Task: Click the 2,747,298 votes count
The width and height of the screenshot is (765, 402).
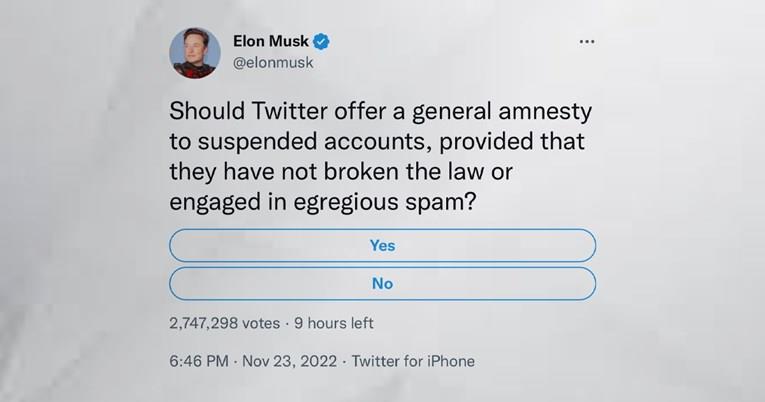Action: click(224, 323)
